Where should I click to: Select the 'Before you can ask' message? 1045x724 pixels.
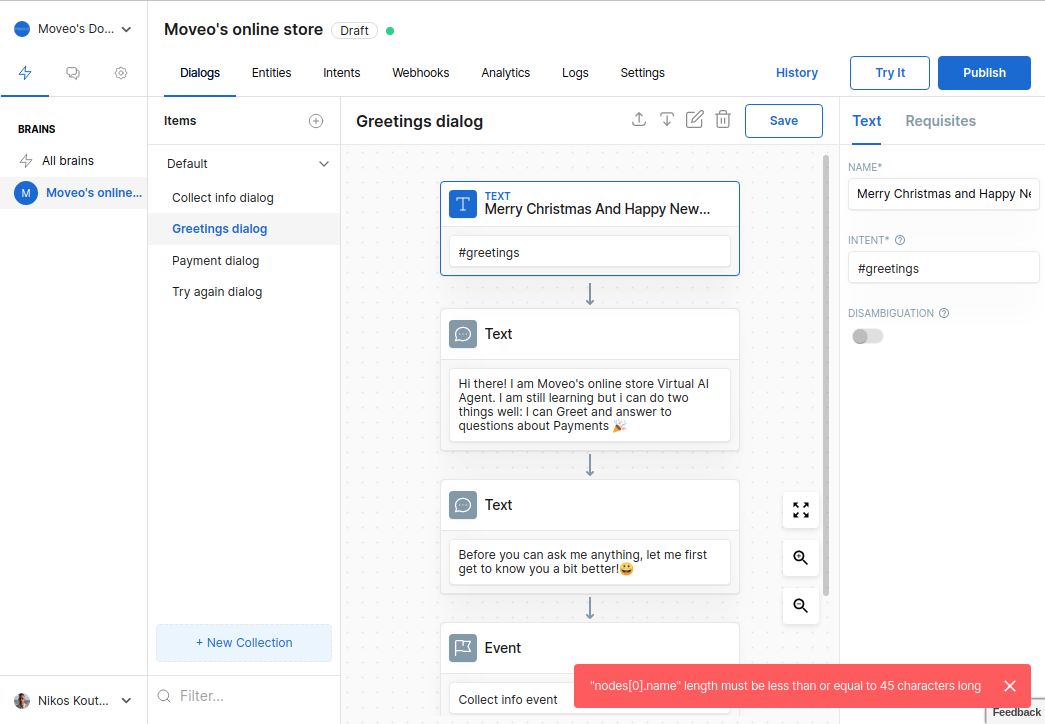click(x=590, y=561)
